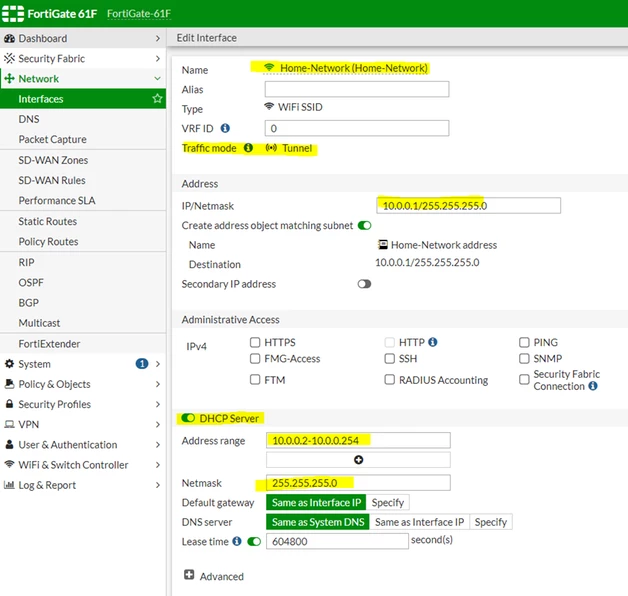Screen dimensions: 628x596
Task: Click the VRF ID info icon
Action: click(x=225, y=128)
